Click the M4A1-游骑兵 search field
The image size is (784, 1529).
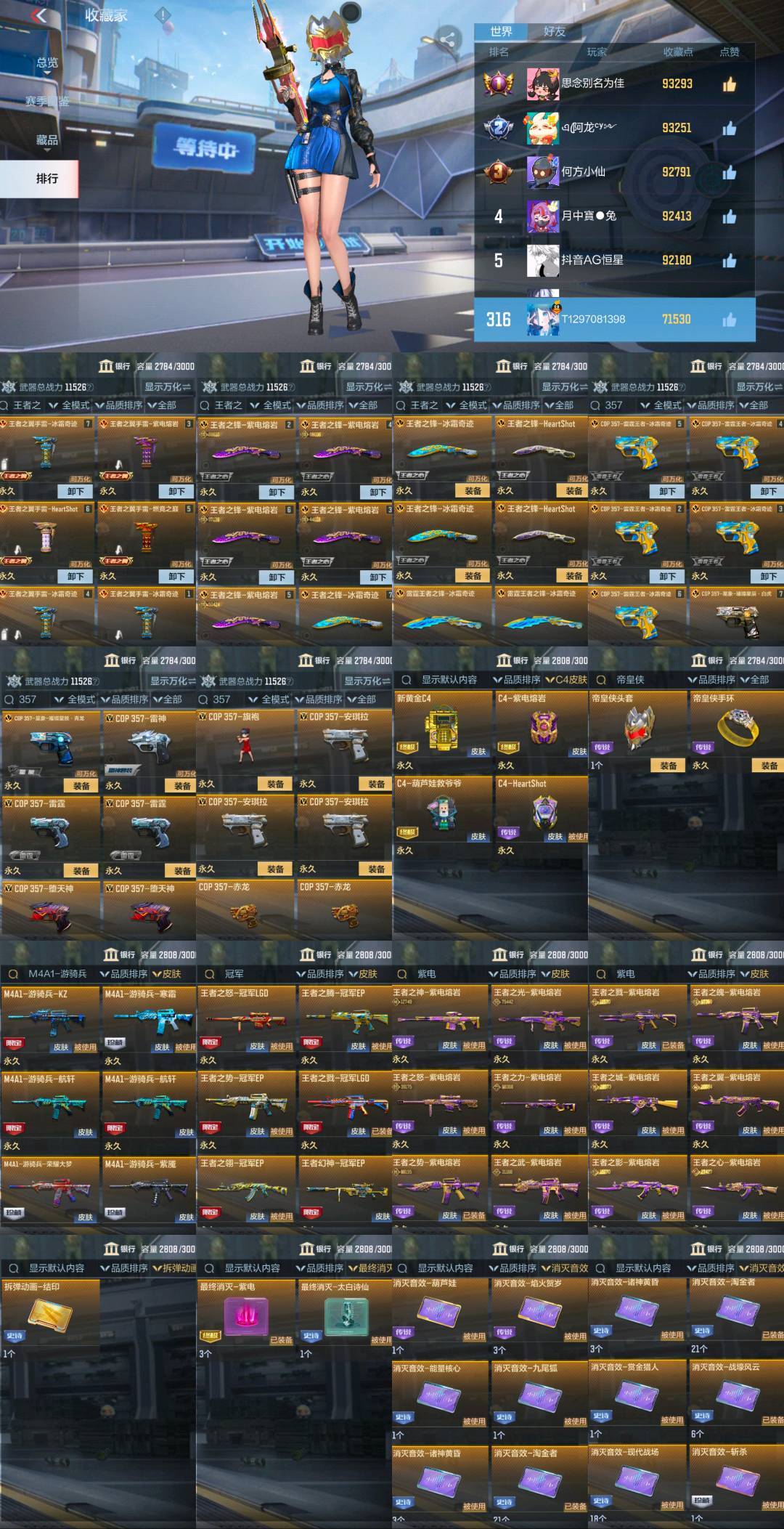tap(51, 974)
